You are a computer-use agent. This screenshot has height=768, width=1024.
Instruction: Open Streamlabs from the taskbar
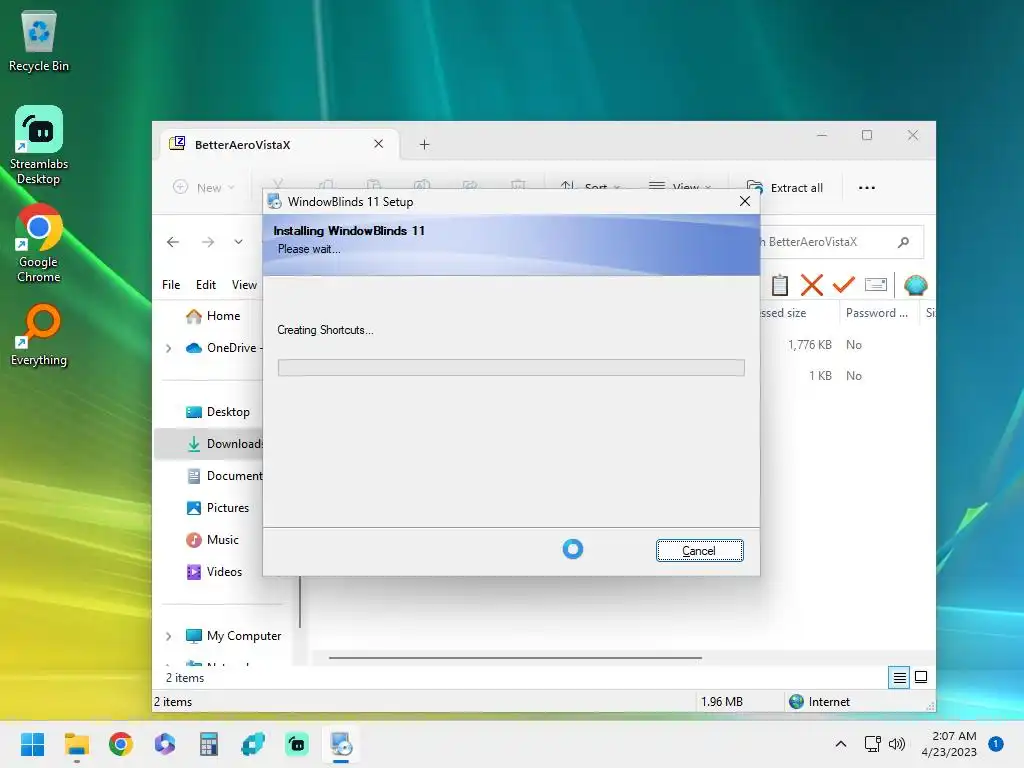click(296, 744)
